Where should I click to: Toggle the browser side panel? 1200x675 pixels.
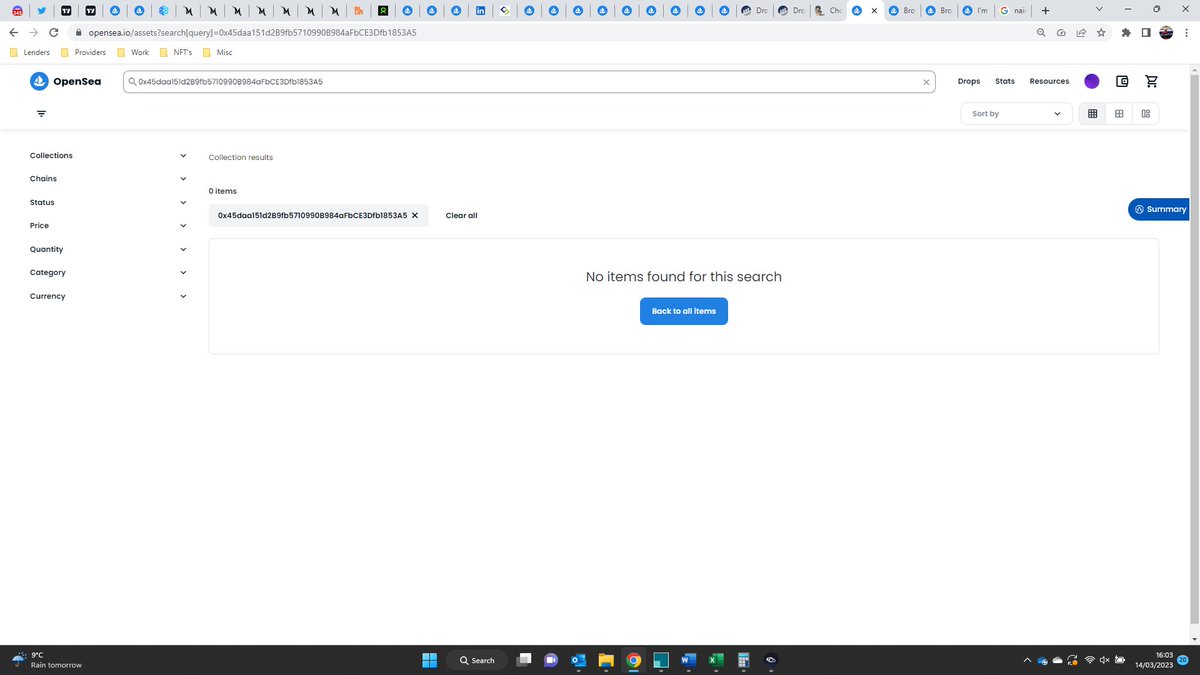coord(1146,32)
